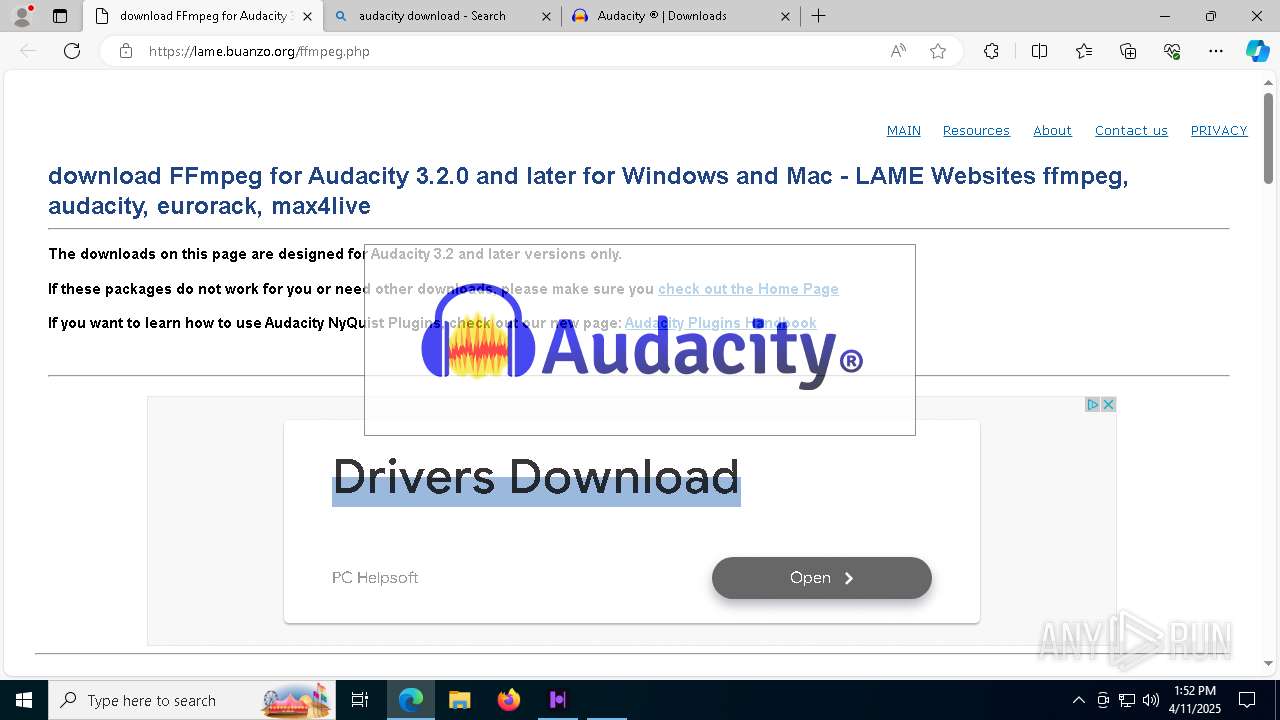
Task: Click the scrollbar up arrow
Action: coord(1269,83)
